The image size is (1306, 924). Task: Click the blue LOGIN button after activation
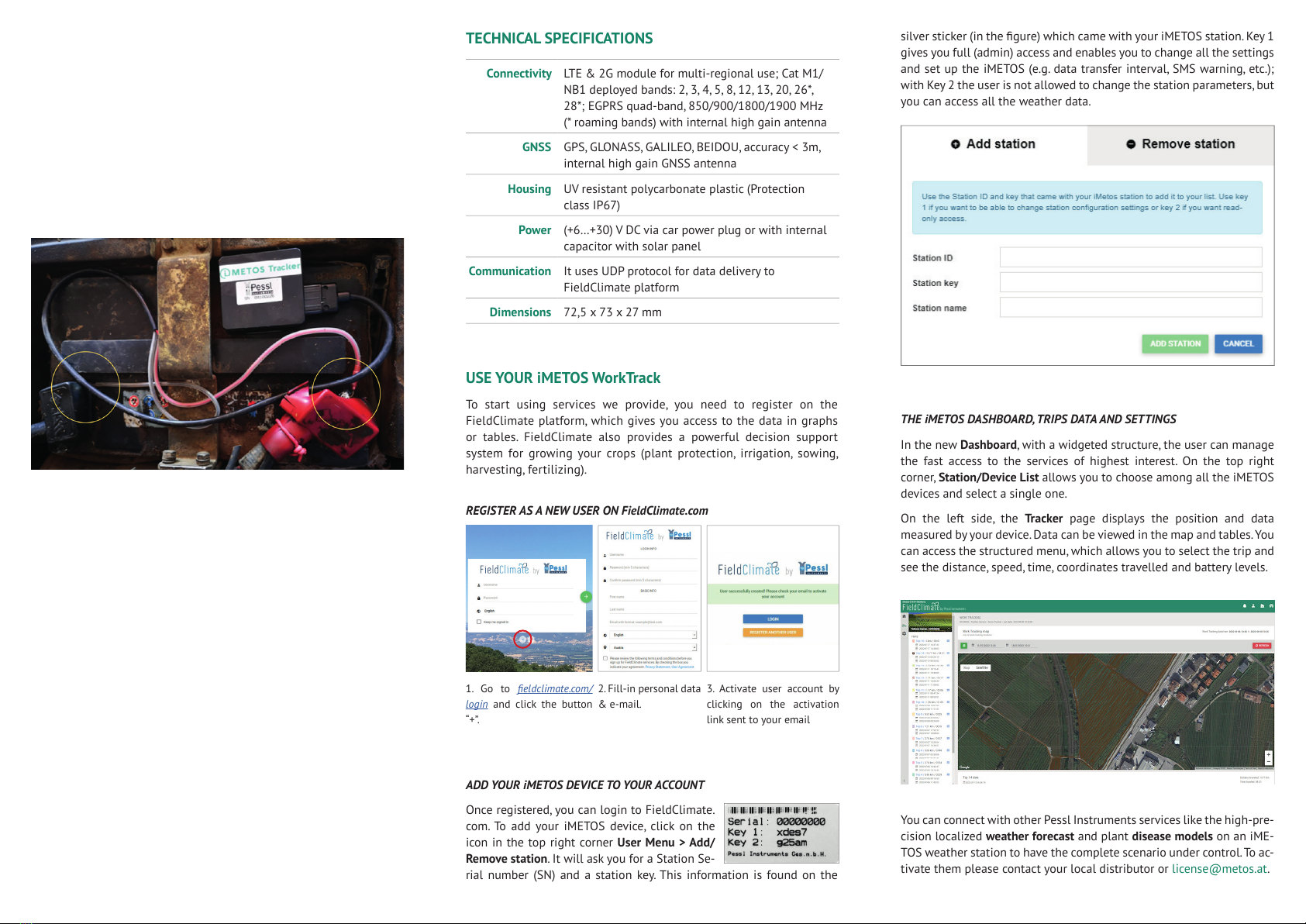[x=773, y=619]
